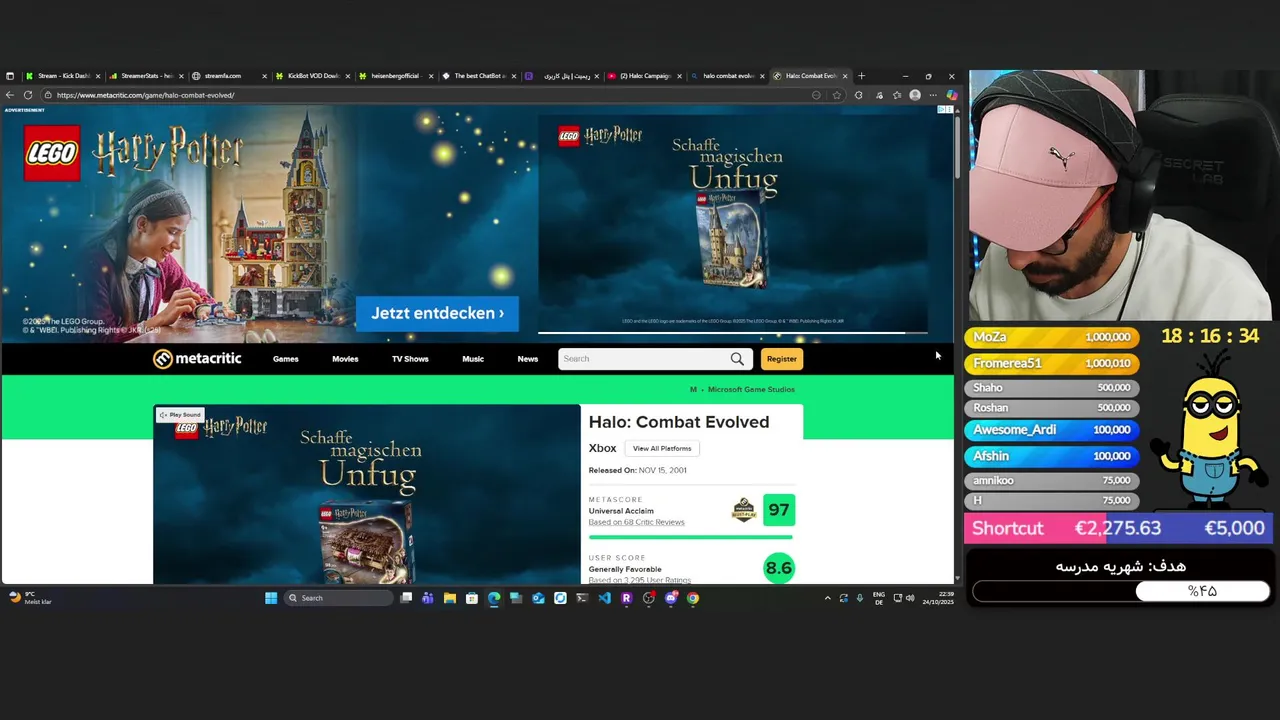Image resolution: width=1280 pixels, height=720 pixels.
Task: Switch to the heisenbergofficial tab
Action: [396, 76]
